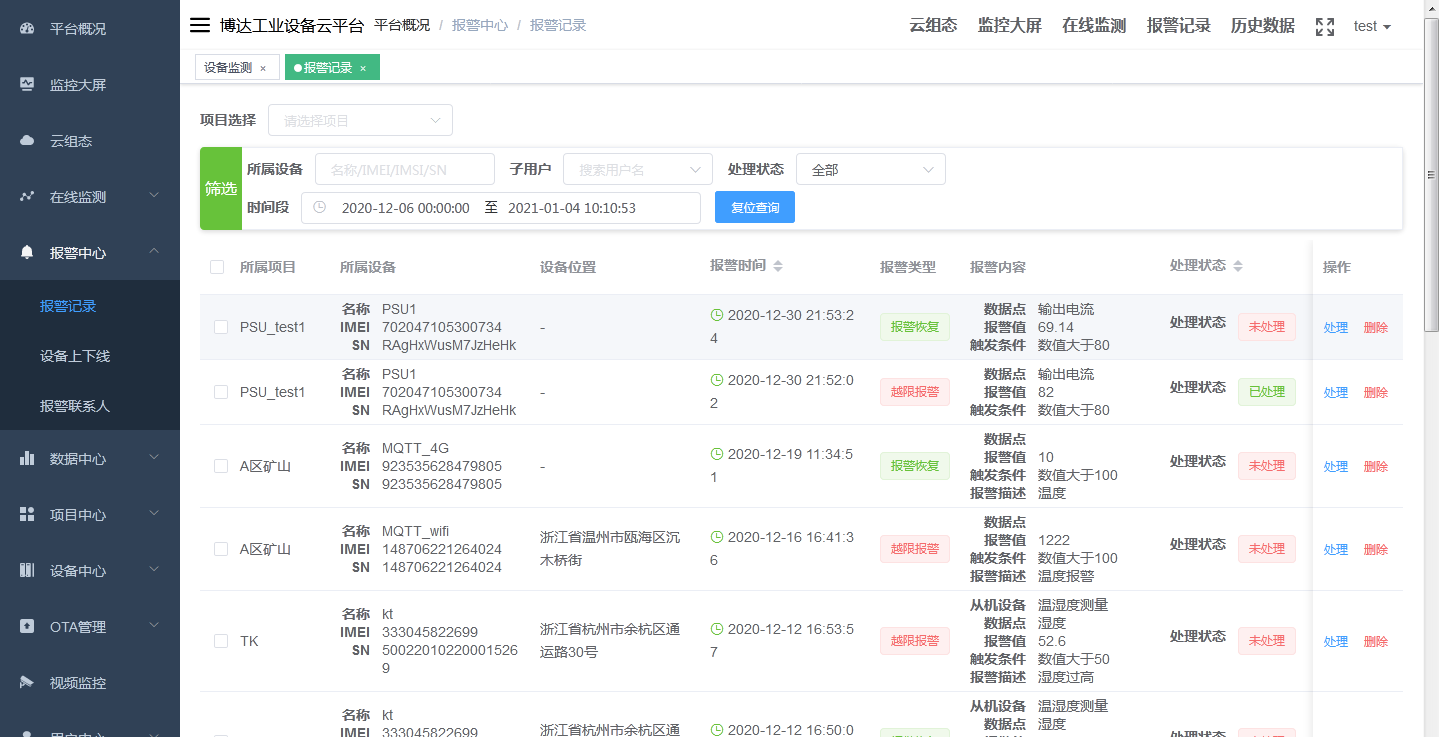Screen dimensions: 1439x737
Task: Sort by 处理状态 column arrows
Action: click(1238, 266)
